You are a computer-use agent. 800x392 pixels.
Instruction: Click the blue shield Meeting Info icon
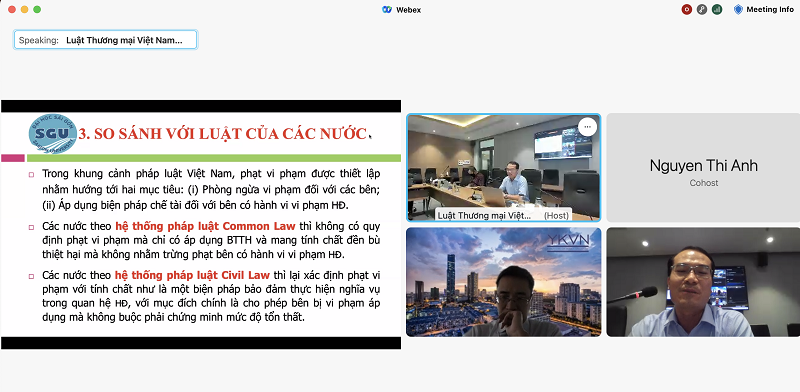[738, 9]
